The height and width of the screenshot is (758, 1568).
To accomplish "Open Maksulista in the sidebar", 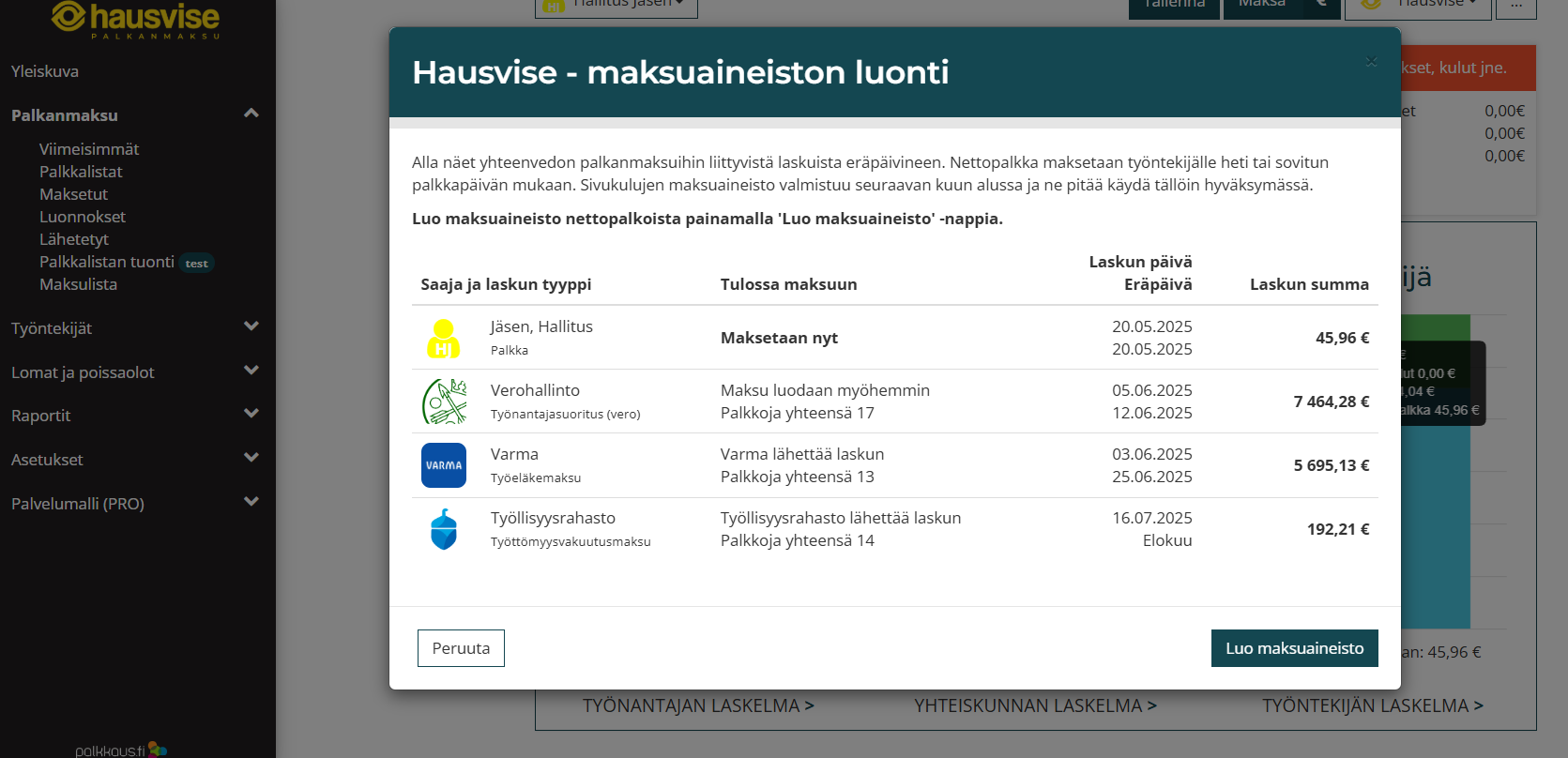I will click(78, 284).
